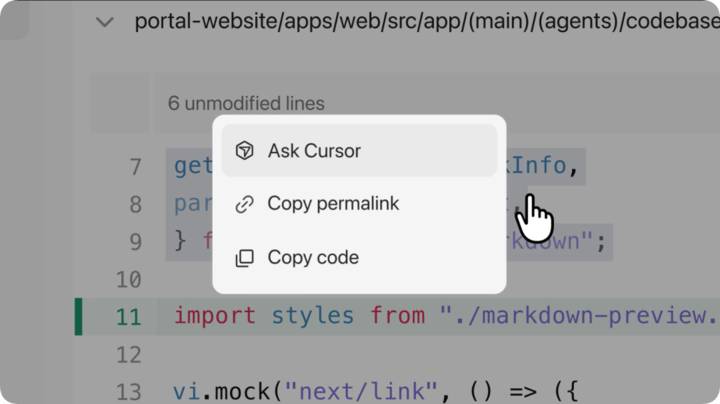Select Copy code menu entry
Screen dimensions: 720x404
(x=359, y=258)
